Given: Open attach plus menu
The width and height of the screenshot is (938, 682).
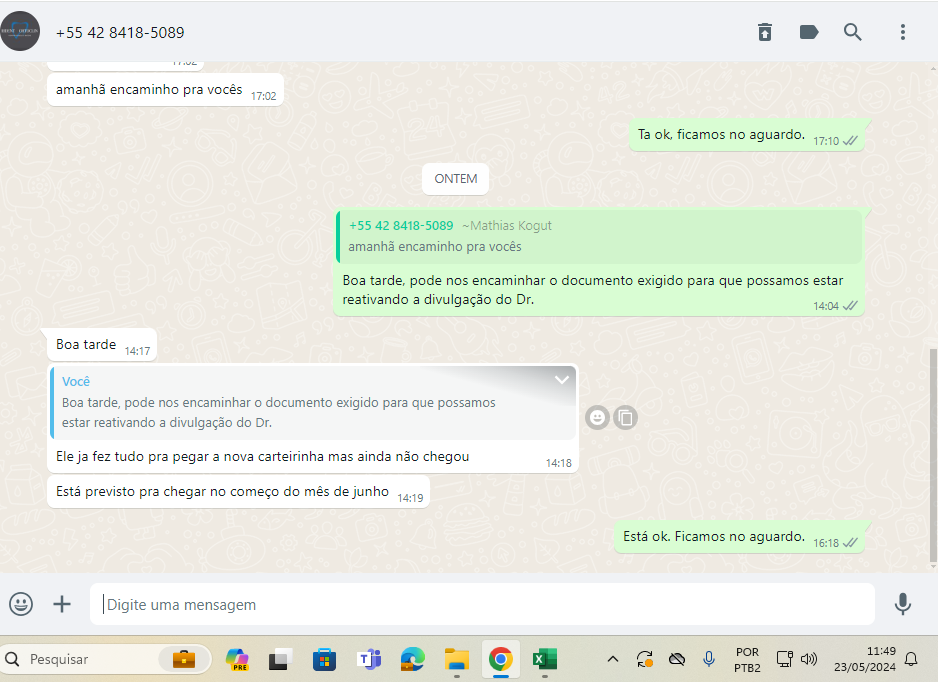Looking at the screenshot, I should coord(62,604).
